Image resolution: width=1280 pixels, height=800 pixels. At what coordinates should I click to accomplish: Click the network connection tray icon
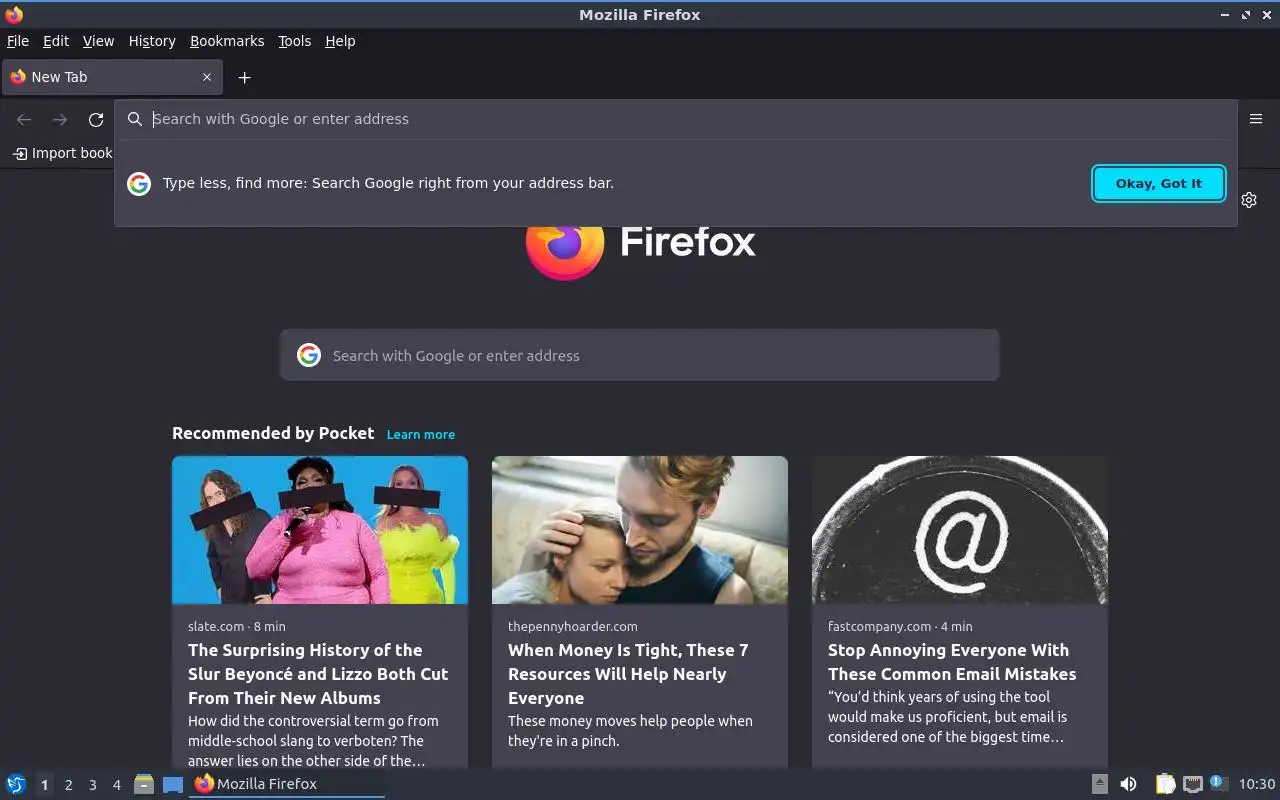[1192, 784]
